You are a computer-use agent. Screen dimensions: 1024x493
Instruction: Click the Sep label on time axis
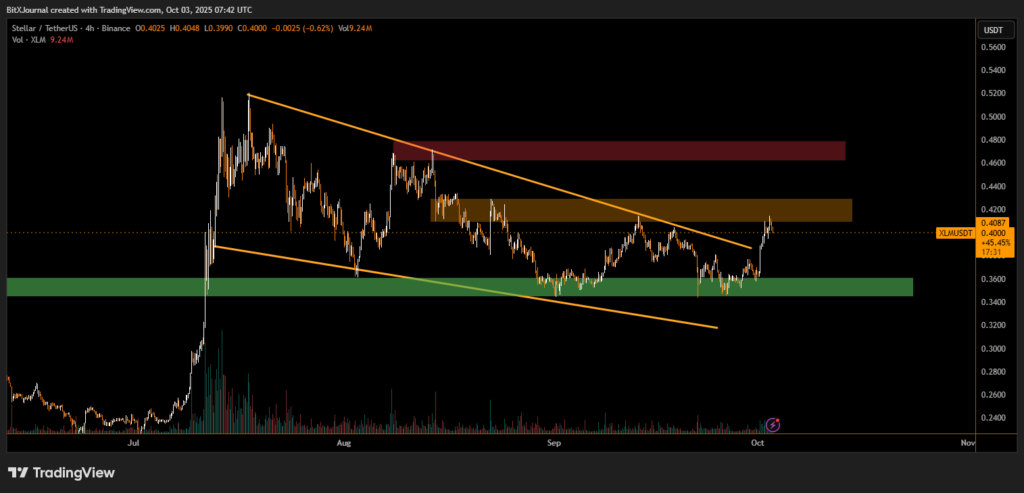coord(553,440)
